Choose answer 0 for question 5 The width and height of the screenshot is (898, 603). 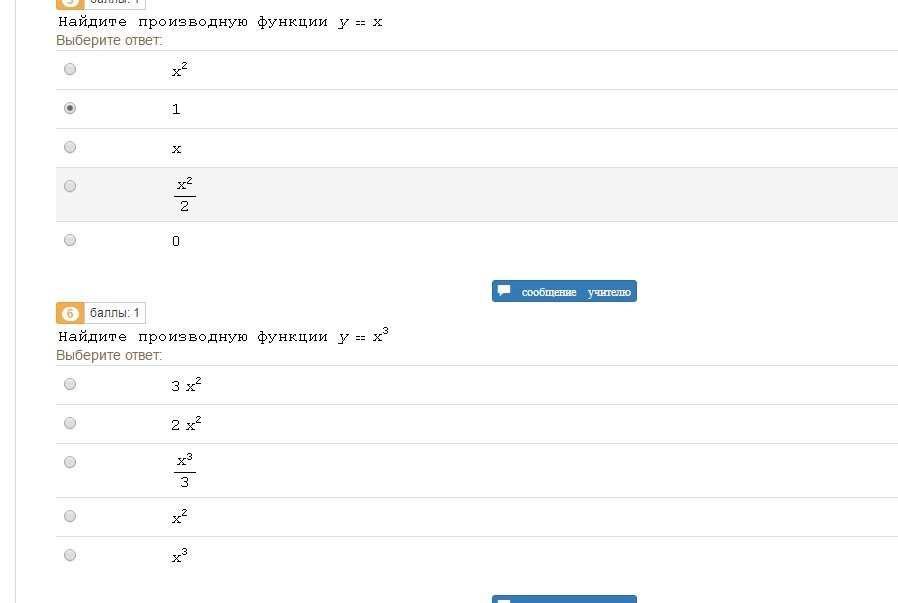coord(70,240)
